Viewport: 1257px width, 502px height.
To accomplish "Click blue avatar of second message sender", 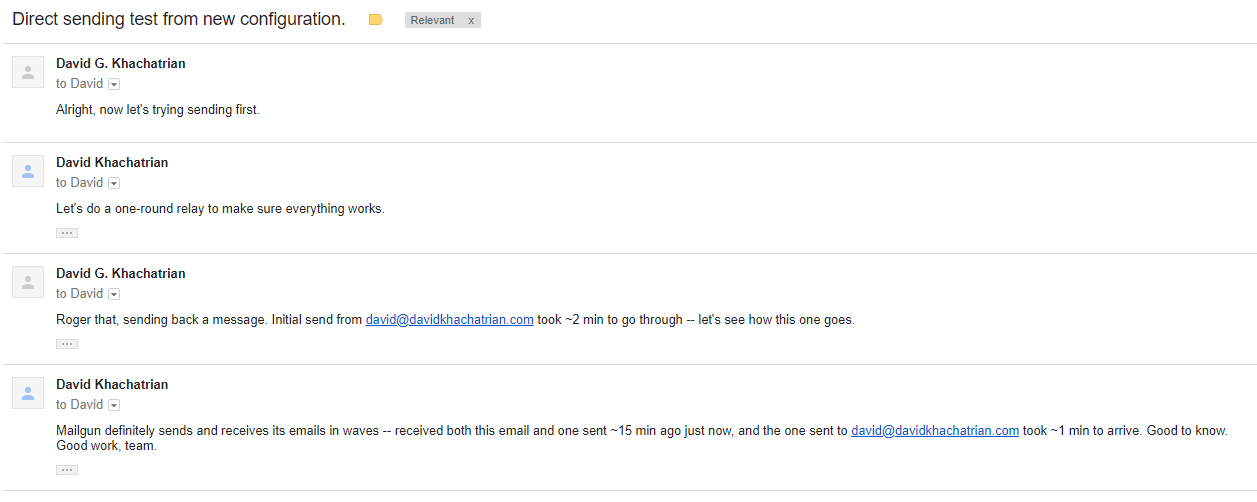I will [x=28, y=171].
